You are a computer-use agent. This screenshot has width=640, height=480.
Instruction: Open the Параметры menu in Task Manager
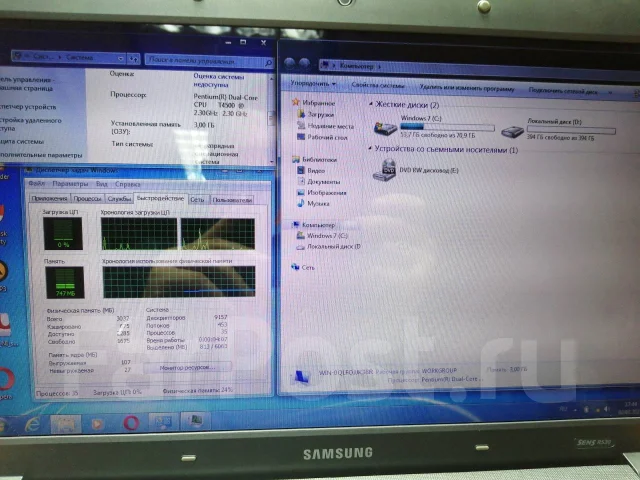(70, 184)
